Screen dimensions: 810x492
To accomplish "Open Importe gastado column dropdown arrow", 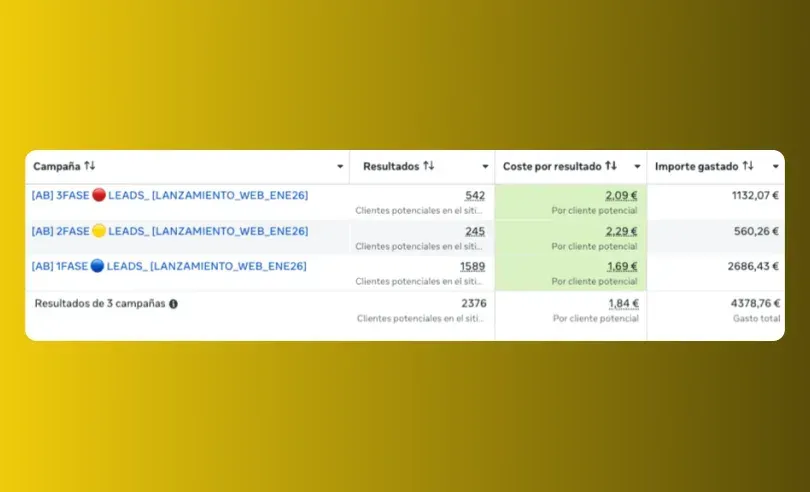I will [775, 166].
